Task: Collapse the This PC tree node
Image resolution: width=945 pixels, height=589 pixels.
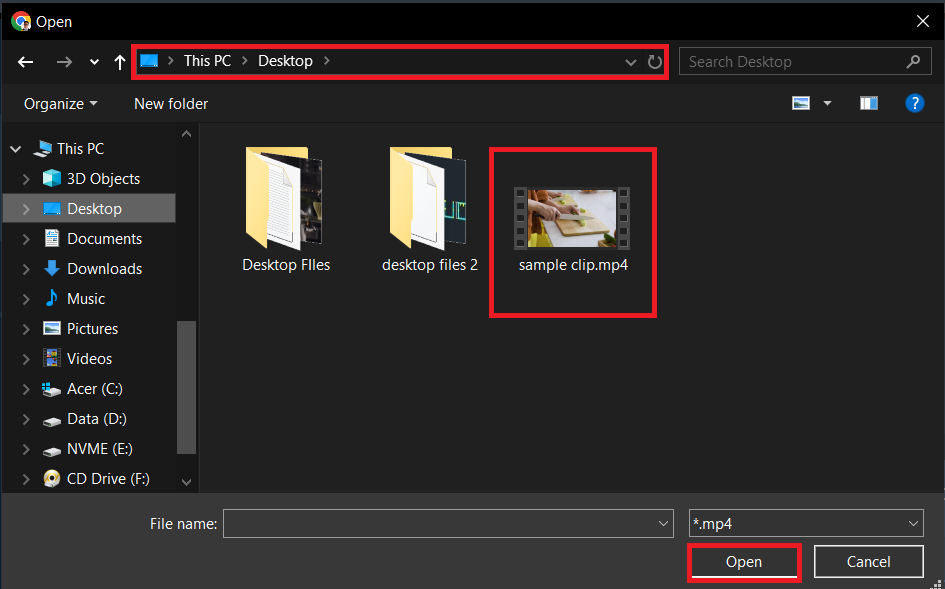Action: [x=14, y=148]
